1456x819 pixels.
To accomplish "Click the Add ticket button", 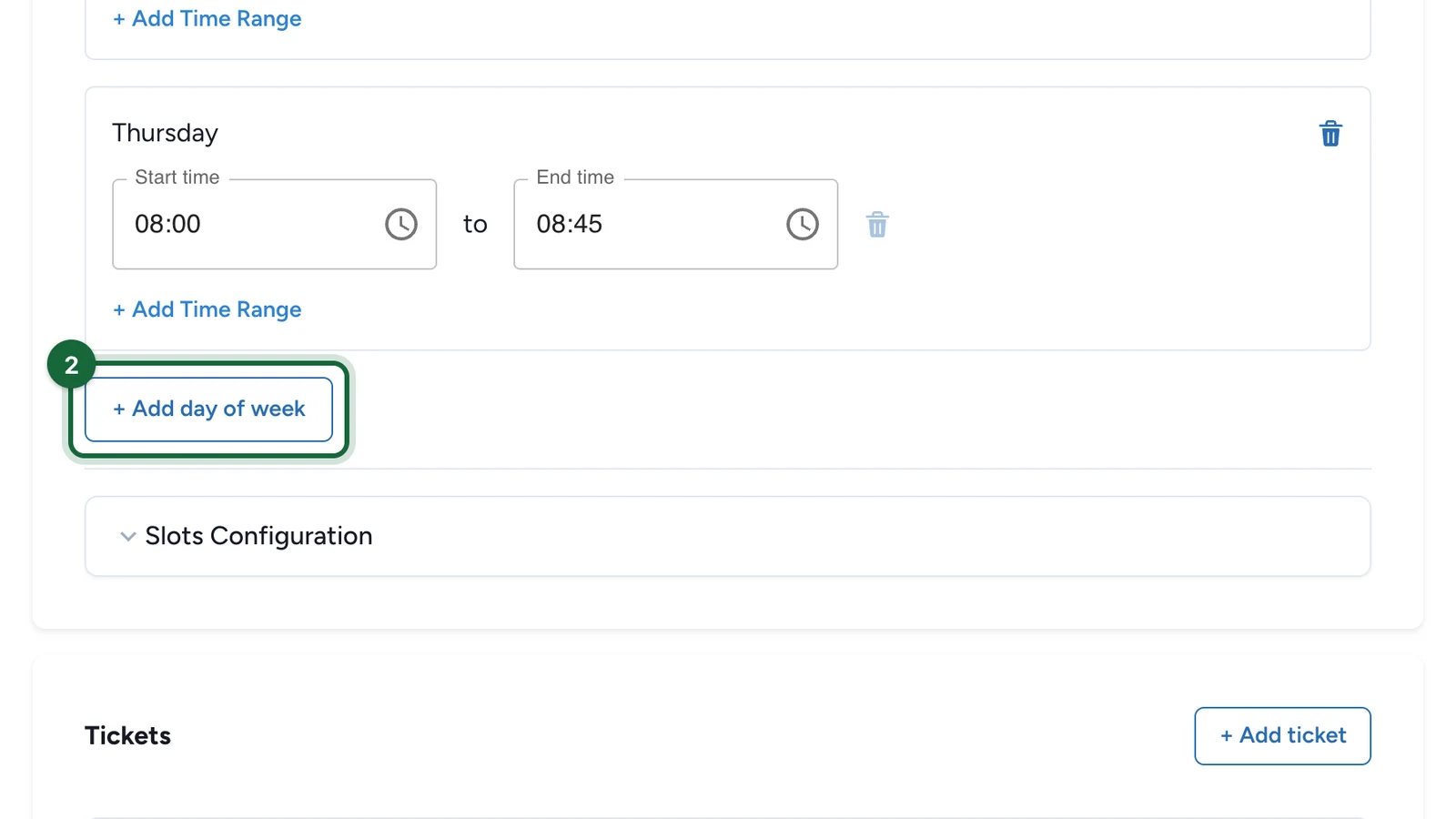I will click(x=1282, y=735).
